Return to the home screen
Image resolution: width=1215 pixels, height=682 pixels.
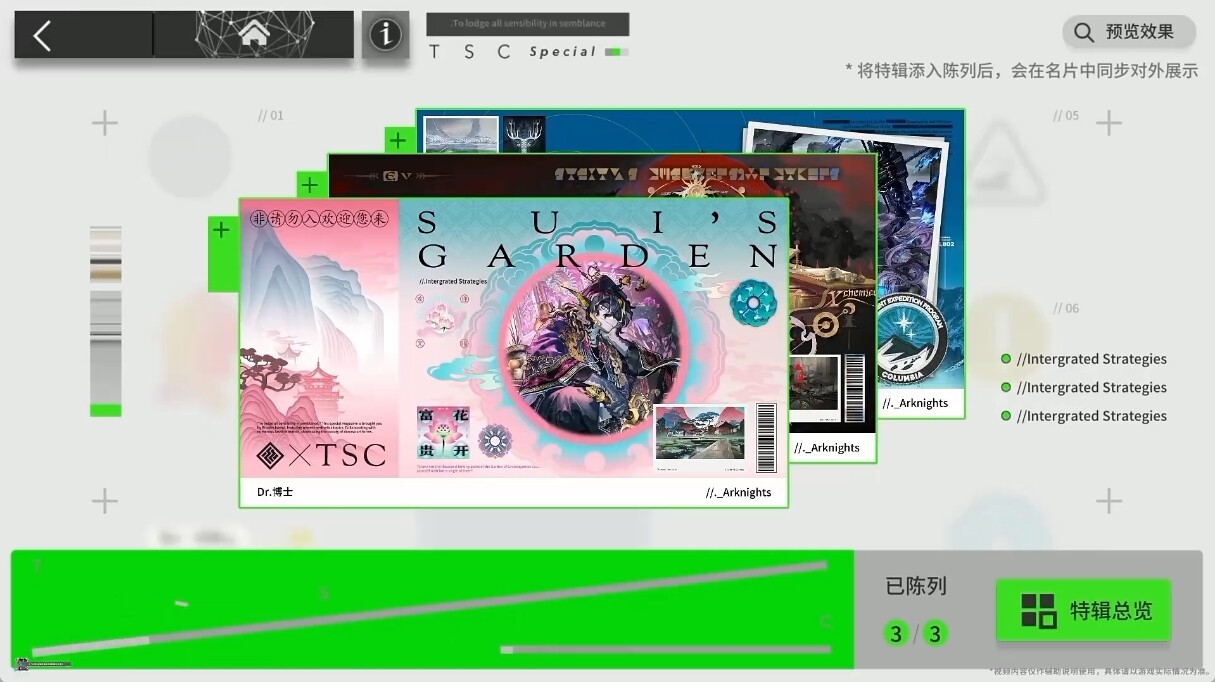coord(254,35)
